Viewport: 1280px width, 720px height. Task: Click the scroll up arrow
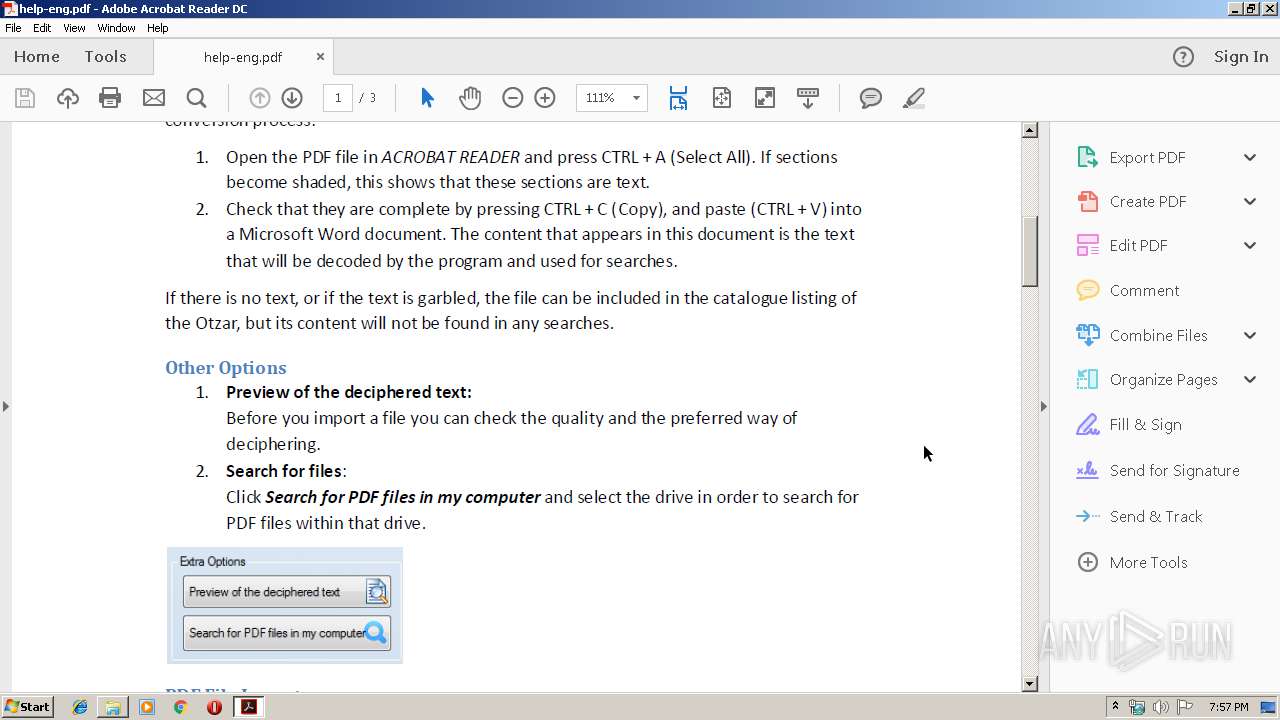click(x=1030, y=130)
